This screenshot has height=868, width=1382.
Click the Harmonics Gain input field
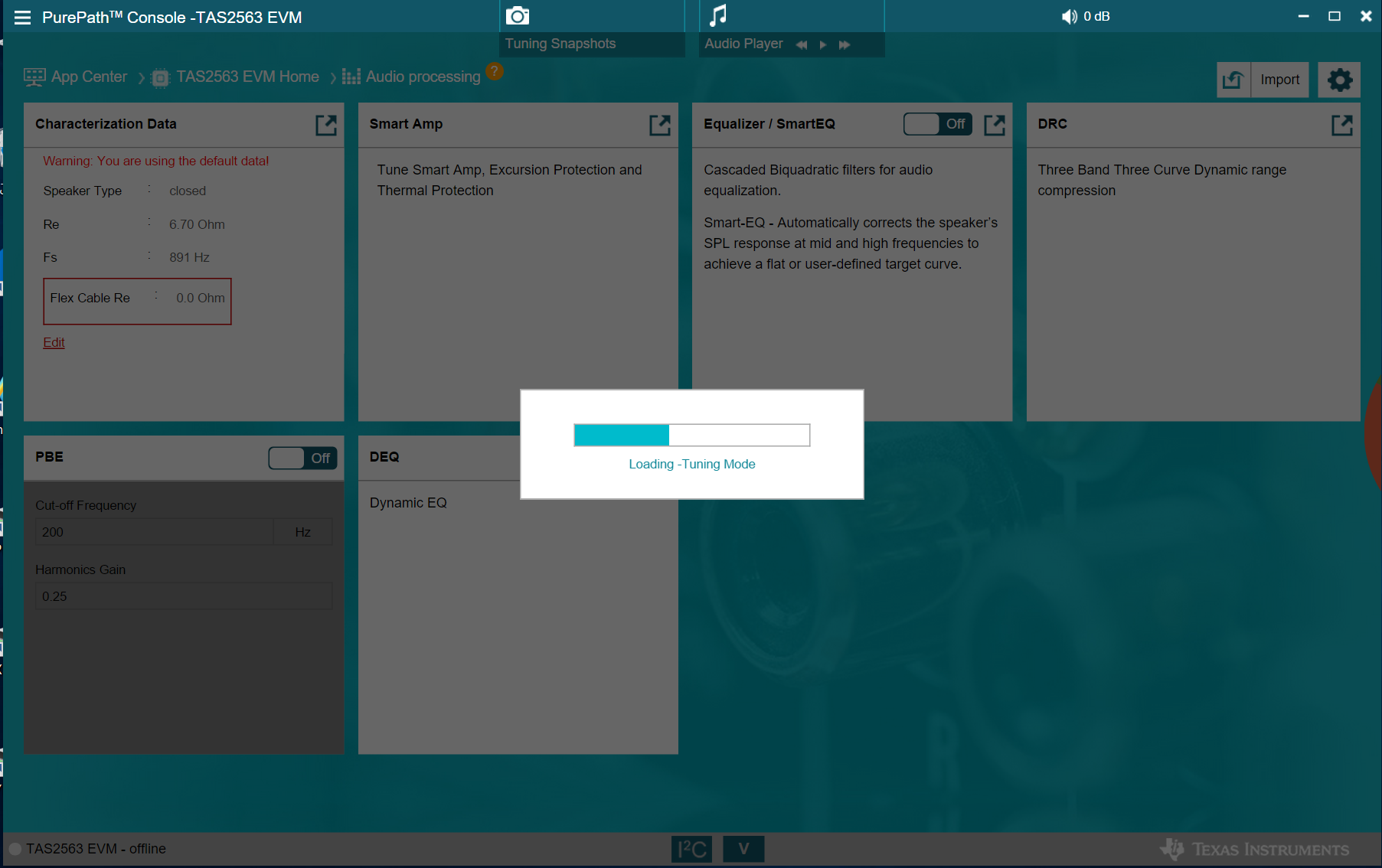tap(184, 596)
